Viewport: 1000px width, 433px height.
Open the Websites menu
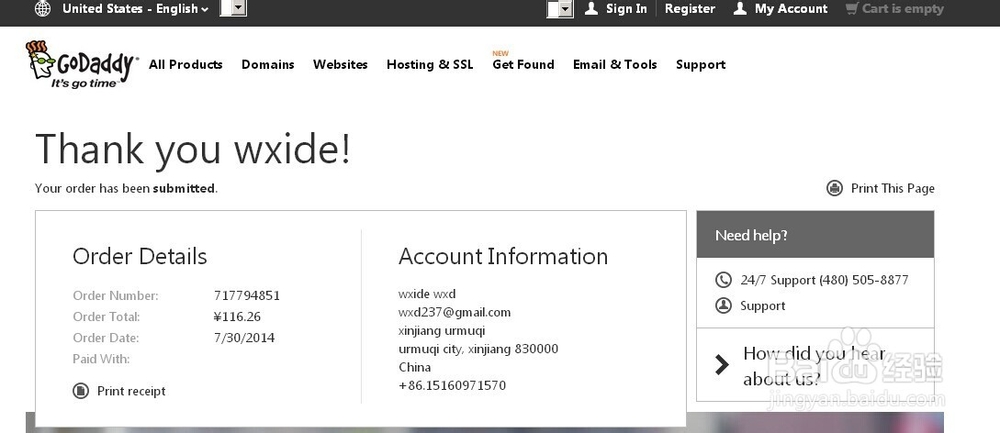click(x=341, y=64)
